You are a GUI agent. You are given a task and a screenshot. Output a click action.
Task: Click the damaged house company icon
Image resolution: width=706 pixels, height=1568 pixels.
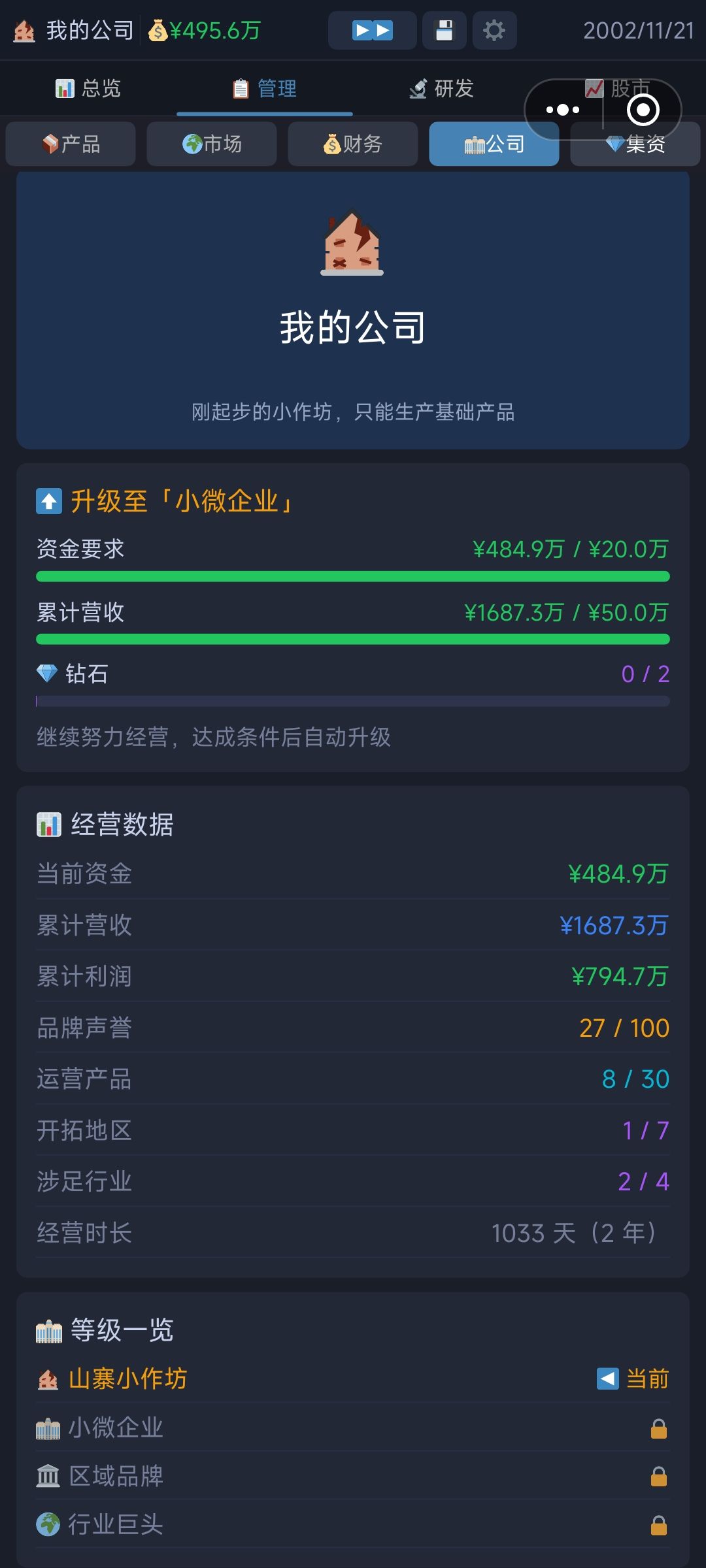tap(352, 242)
